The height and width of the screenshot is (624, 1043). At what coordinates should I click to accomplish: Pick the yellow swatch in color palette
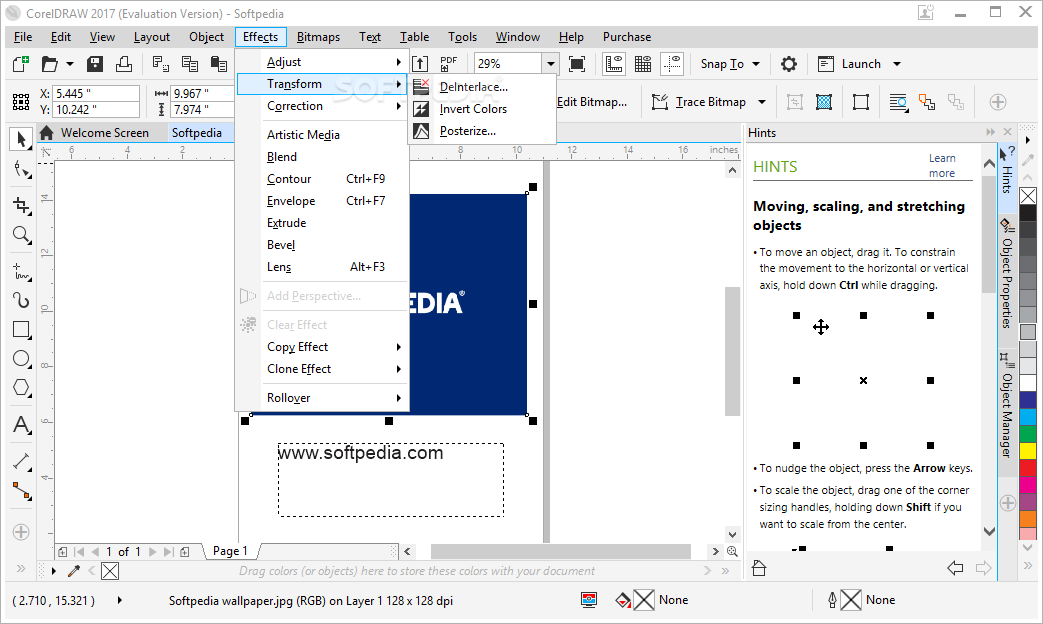pyautogui.click(x=1028, y=450)
